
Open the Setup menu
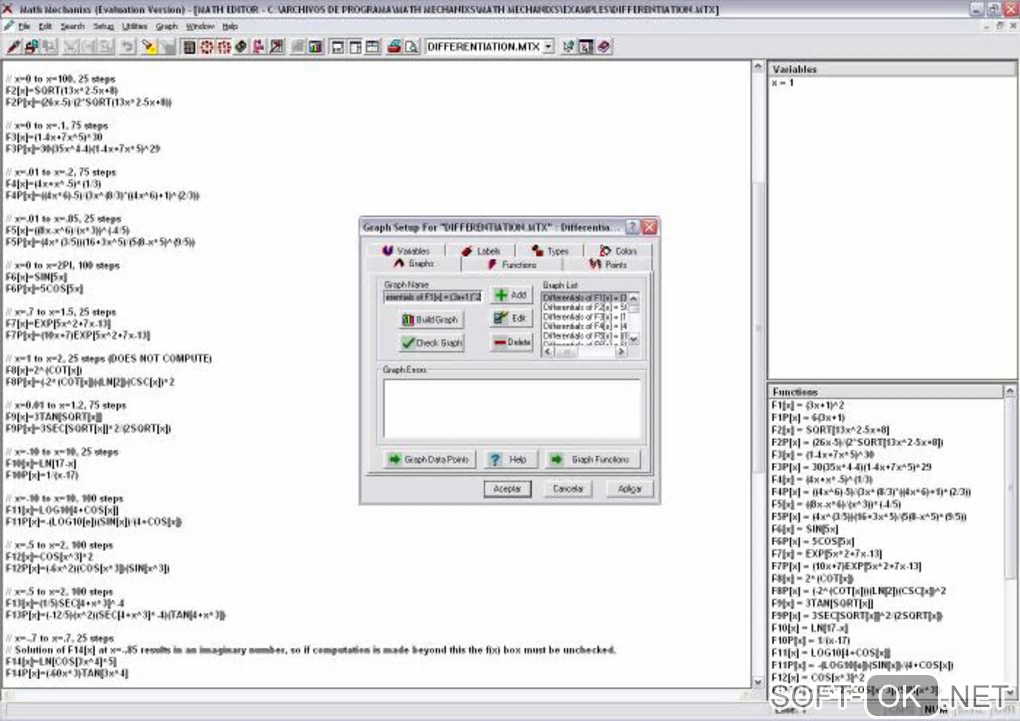(x=103, y=27)
